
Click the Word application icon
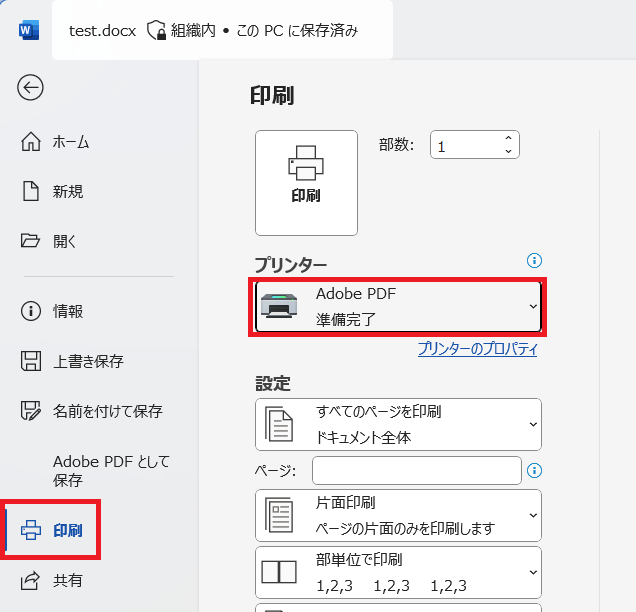tap(29, 30)
